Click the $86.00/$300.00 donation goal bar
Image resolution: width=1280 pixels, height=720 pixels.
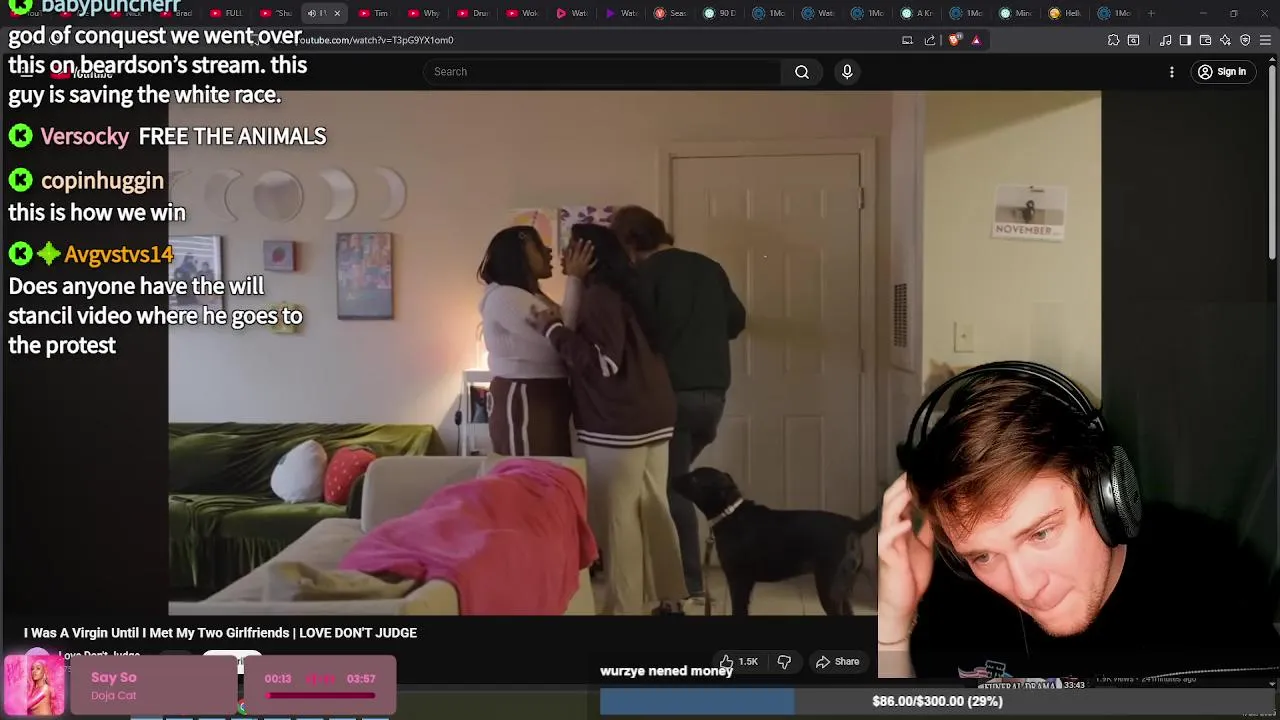click(x=938, y=701)
